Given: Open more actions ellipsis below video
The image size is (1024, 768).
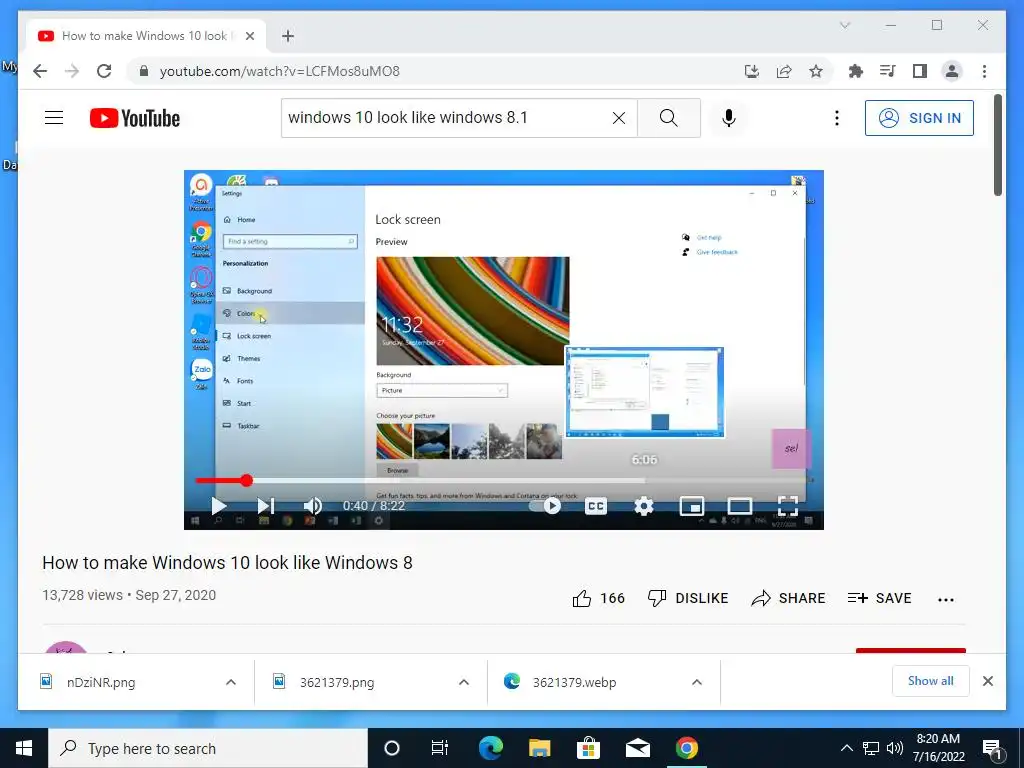Looking at the screenshot, I should [946, 600].
